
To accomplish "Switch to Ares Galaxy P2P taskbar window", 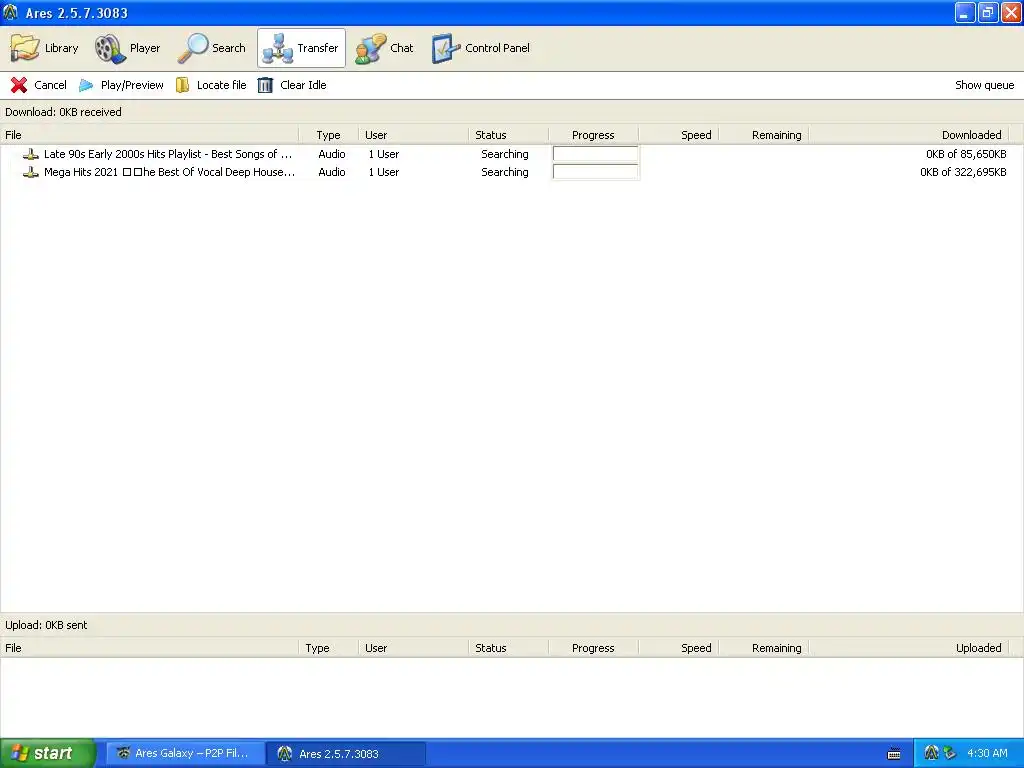I will tap(185, 753).
